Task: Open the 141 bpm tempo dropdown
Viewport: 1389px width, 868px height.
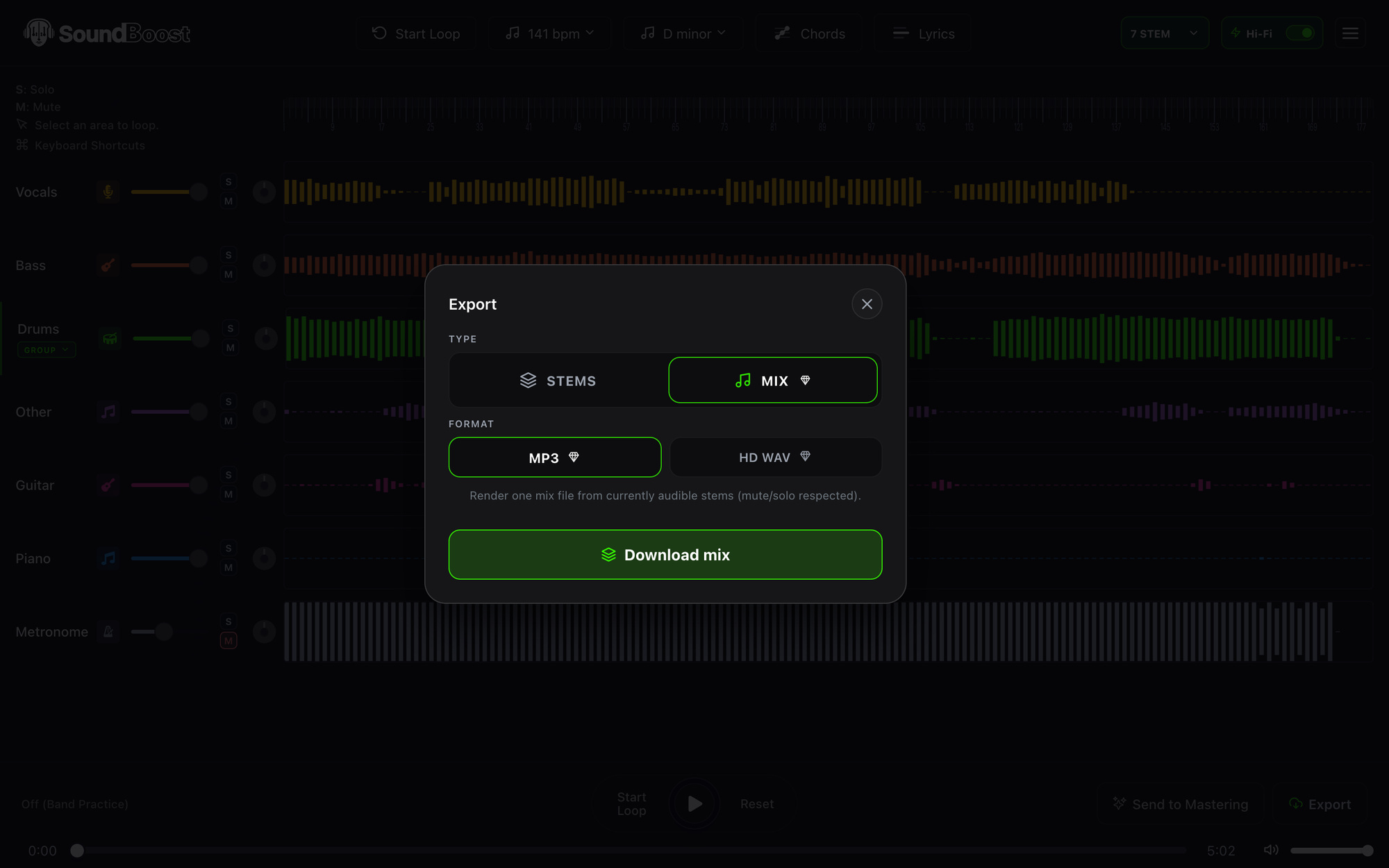Action: point(549,33)
